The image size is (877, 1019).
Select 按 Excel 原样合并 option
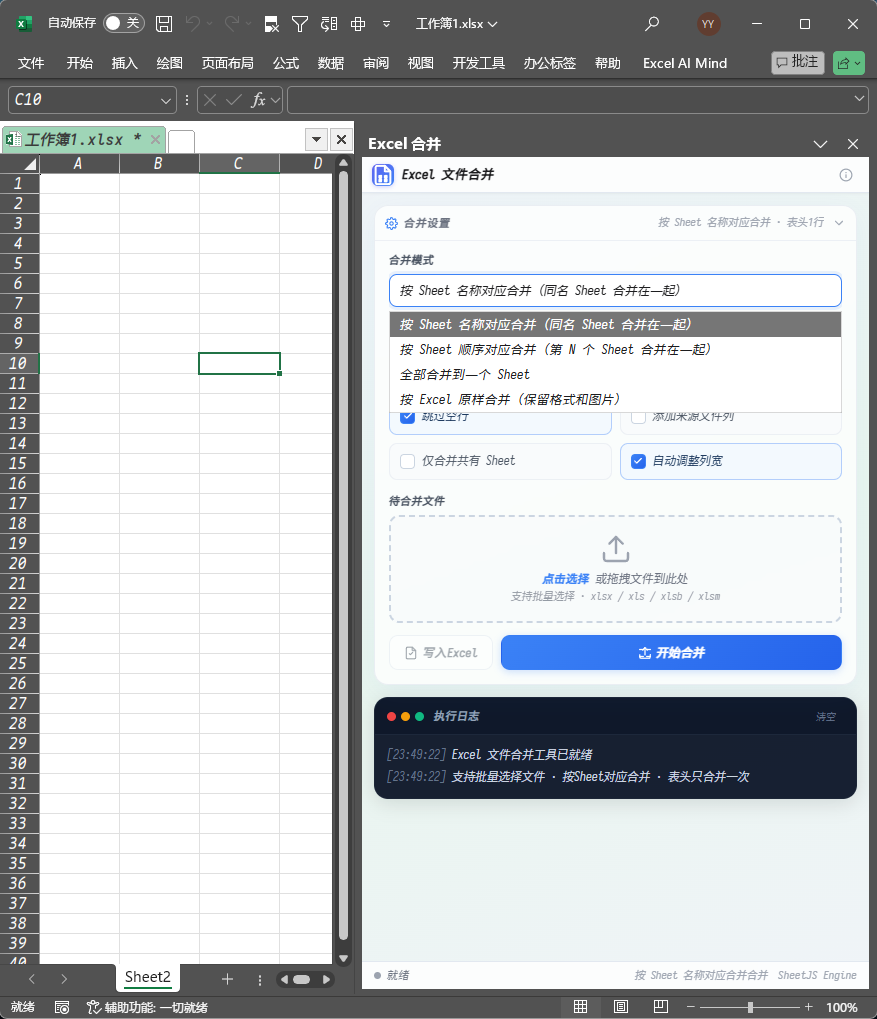[615, 400]
